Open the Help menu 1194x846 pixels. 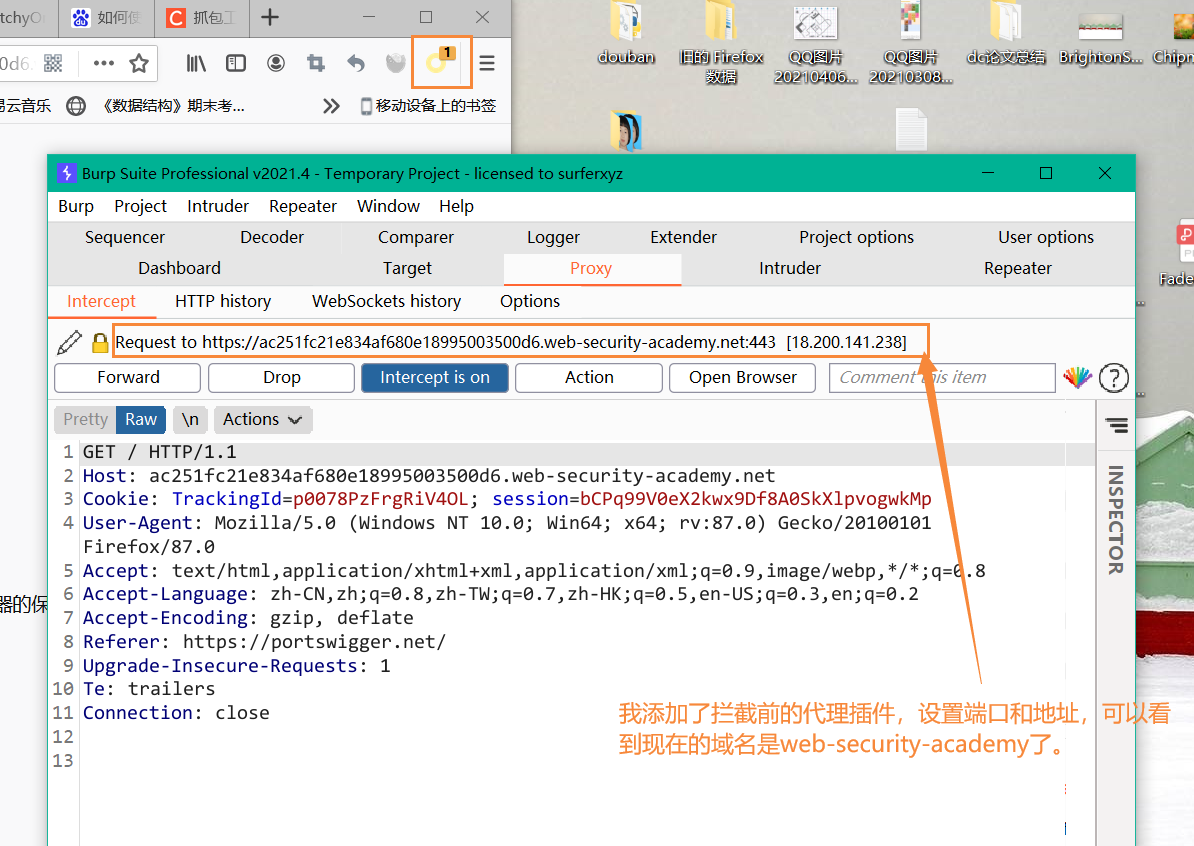pos(456,206)
